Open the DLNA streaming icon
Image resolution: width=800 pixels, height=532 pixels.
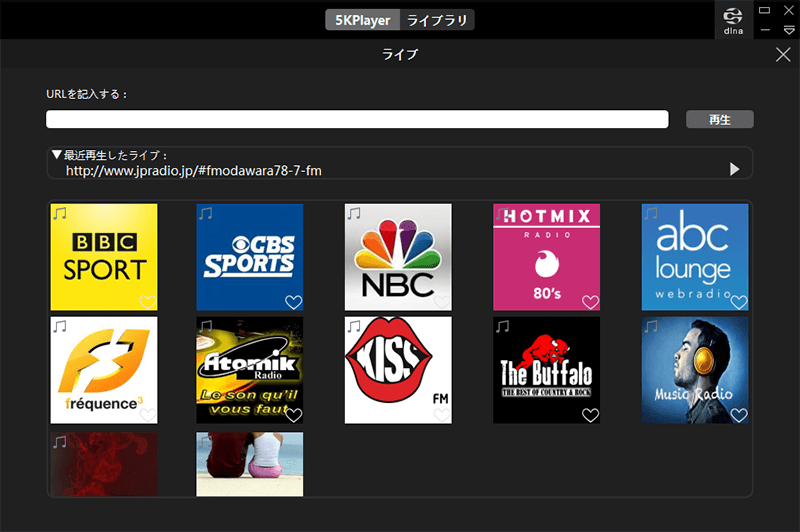click(x=733, y=20)
